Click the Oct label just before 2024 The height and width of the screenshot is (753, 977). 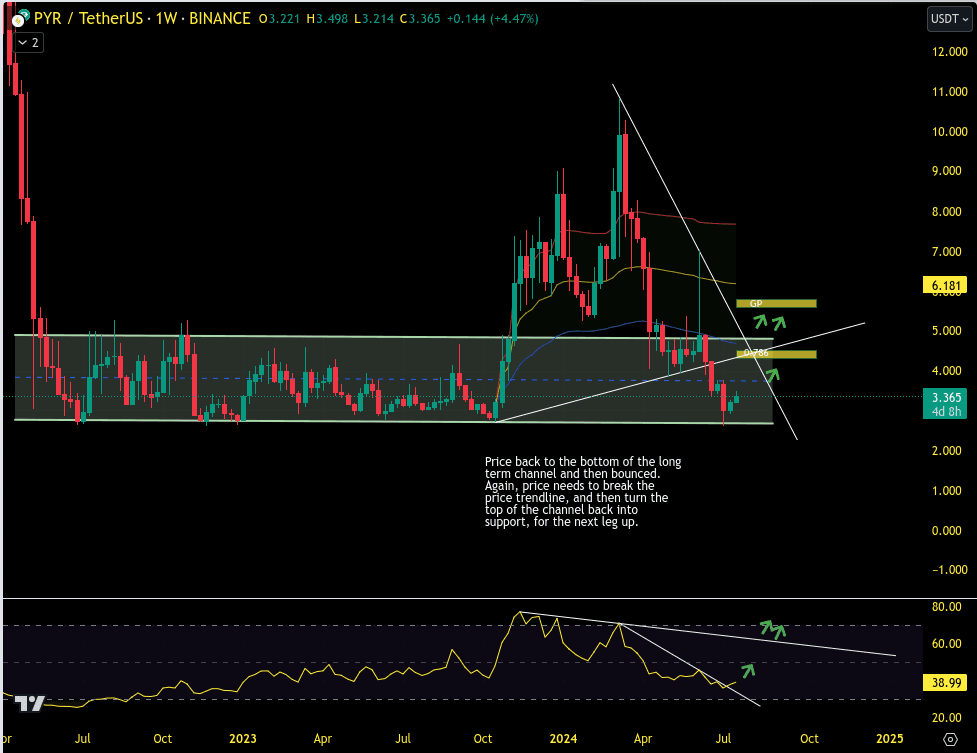pos(483,739)
